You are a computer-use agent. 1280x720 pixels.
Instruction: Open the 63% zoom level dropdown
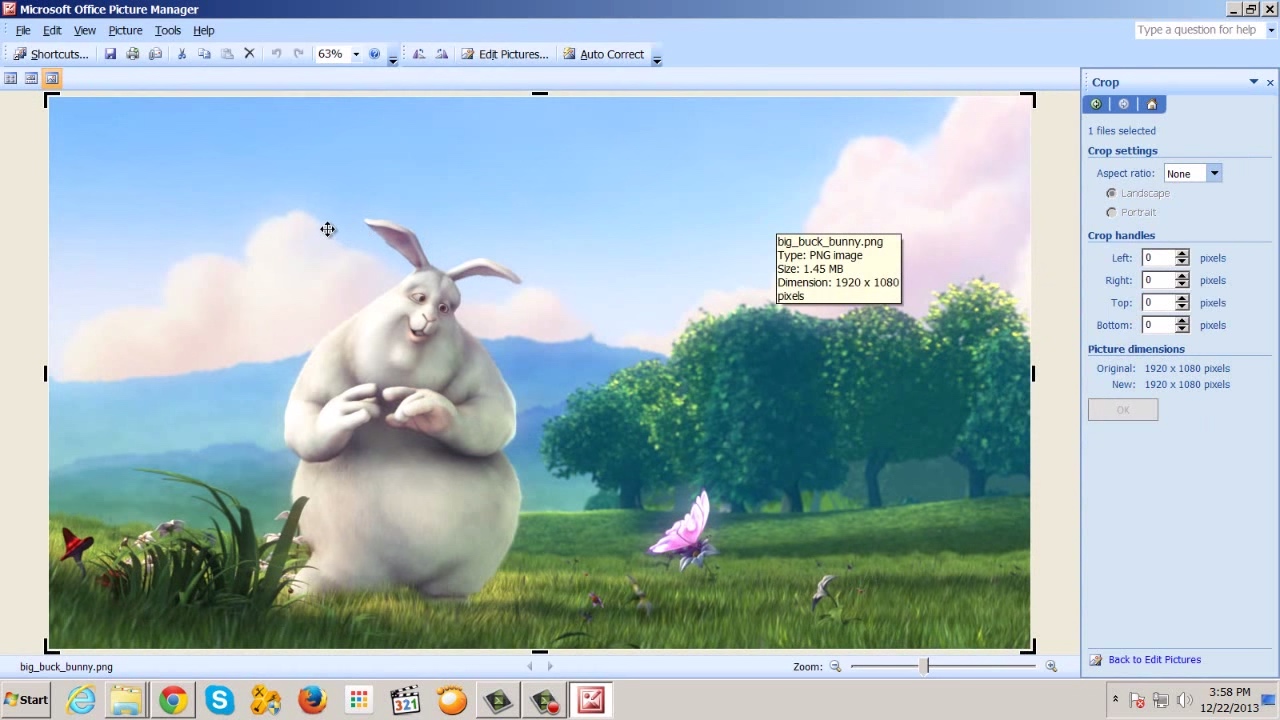[x=355, y=54]
